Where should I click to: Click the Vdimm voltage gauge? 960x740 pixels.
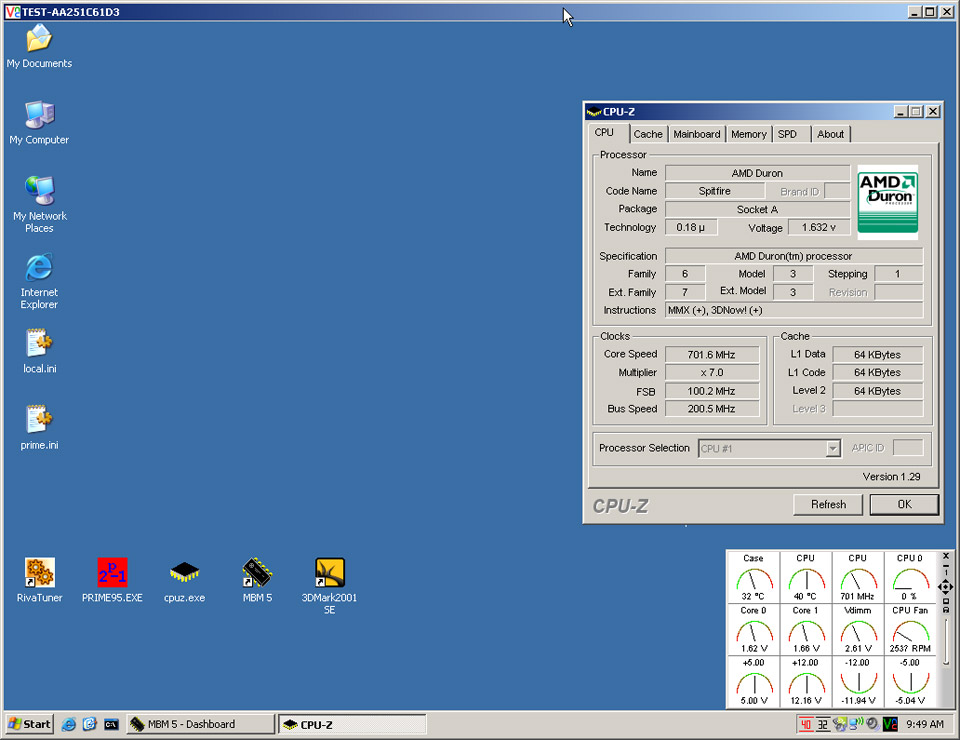click(x=857, y=629)
